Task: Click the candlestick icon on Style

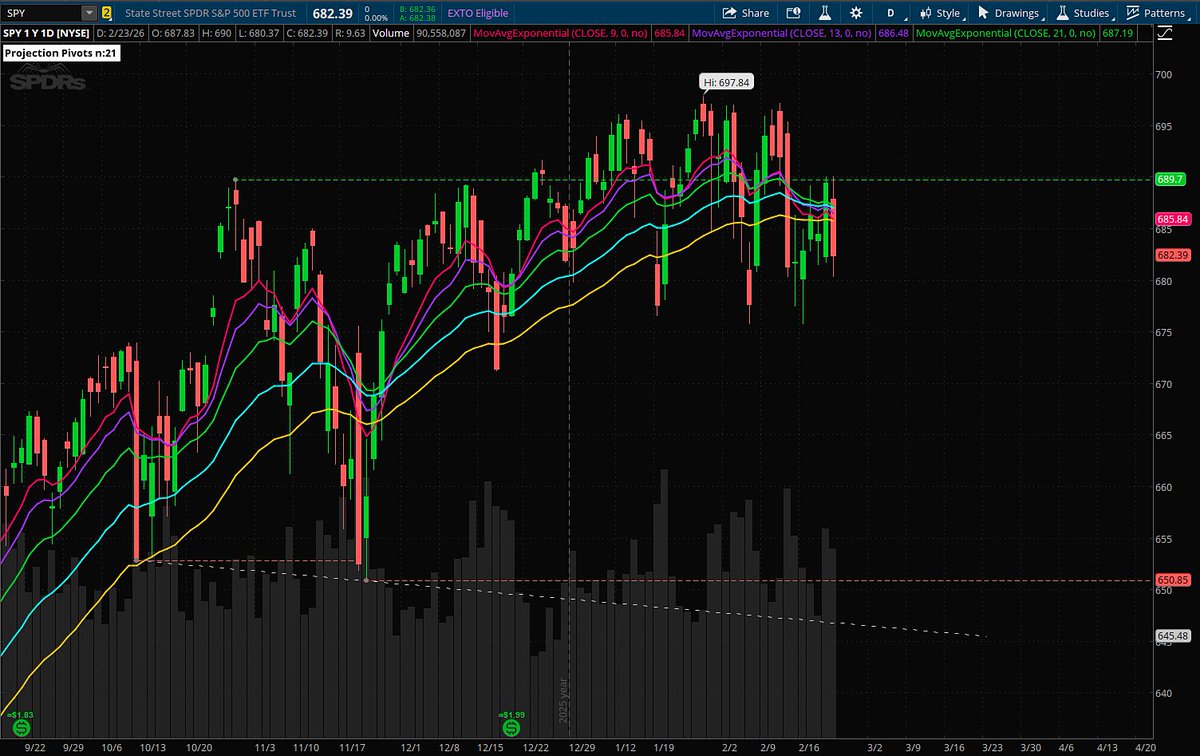Action: [925, 13]
